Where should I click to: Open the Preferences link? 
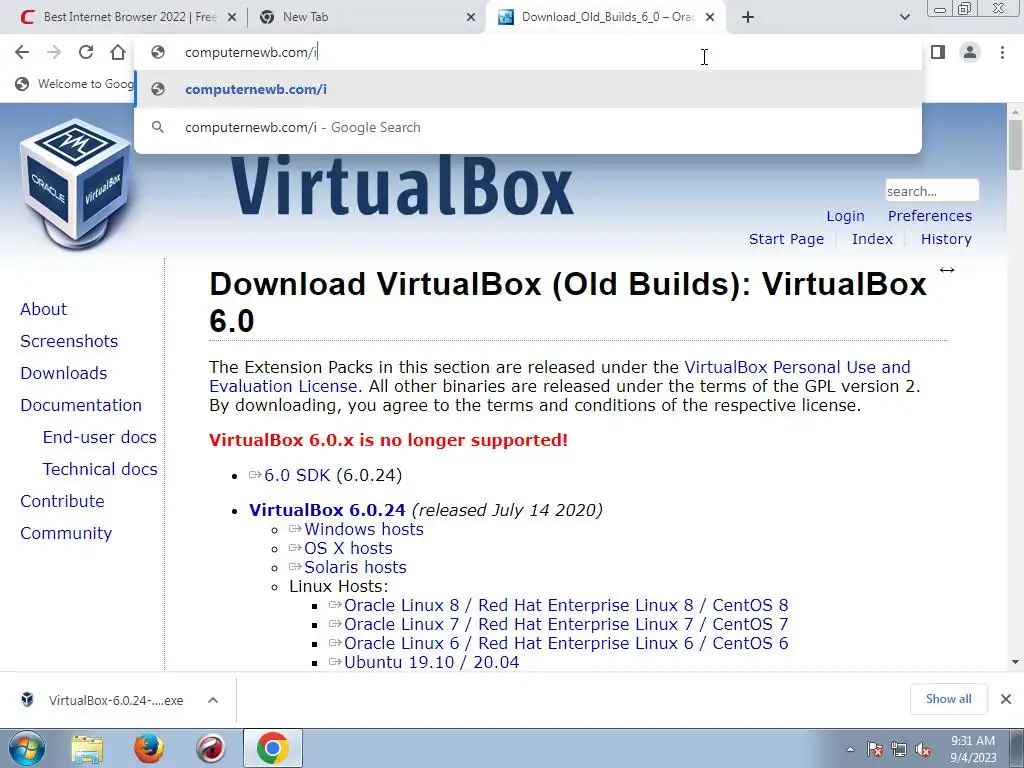coord(930,216)
